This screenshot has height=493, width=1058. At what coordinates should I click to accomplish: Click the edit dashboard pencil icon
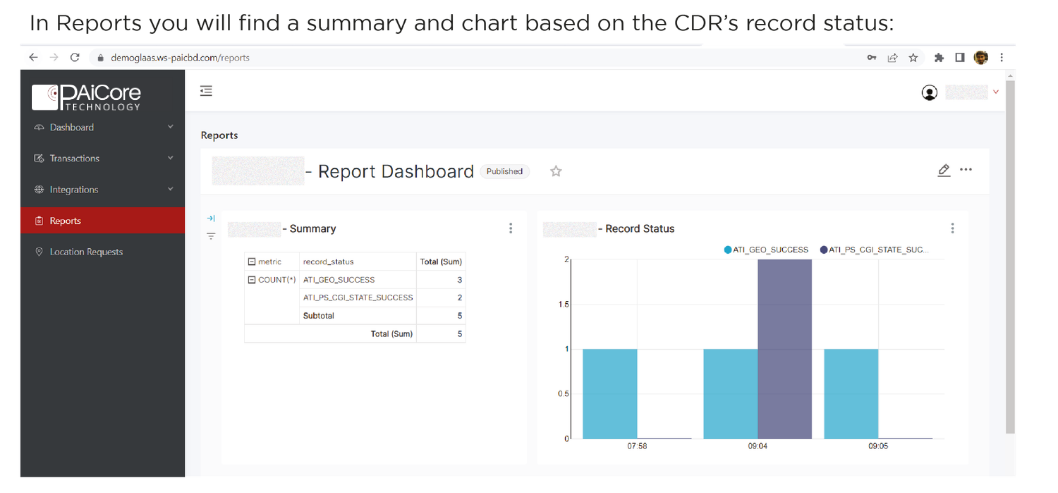[x=943, y=170]
